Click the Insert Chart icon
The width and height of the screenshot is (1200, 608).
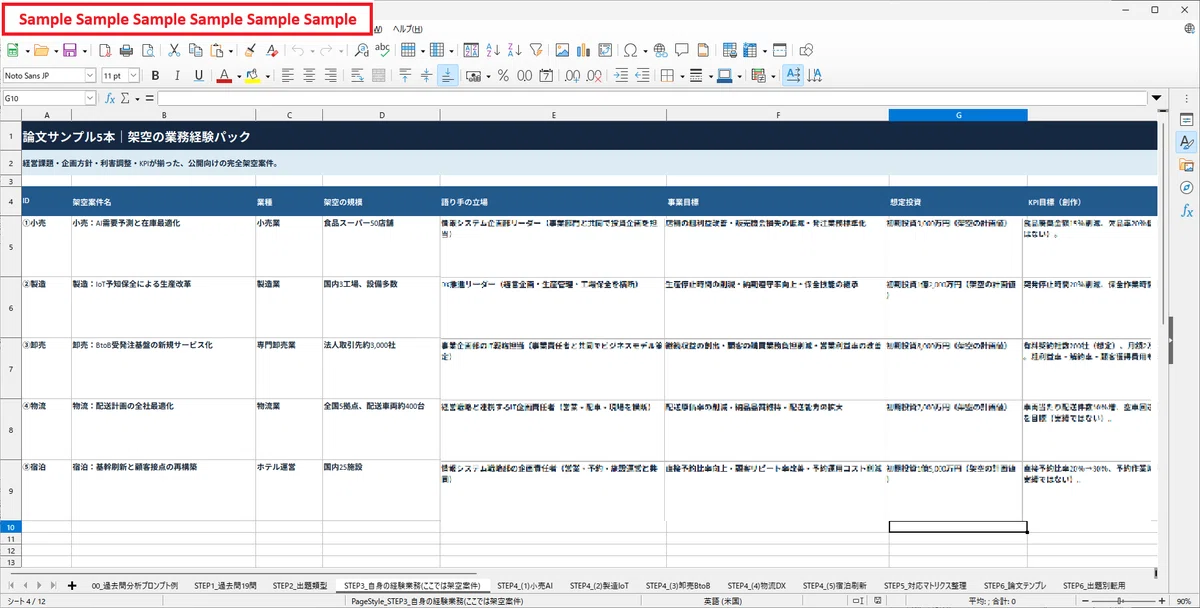tap(583, 50)
